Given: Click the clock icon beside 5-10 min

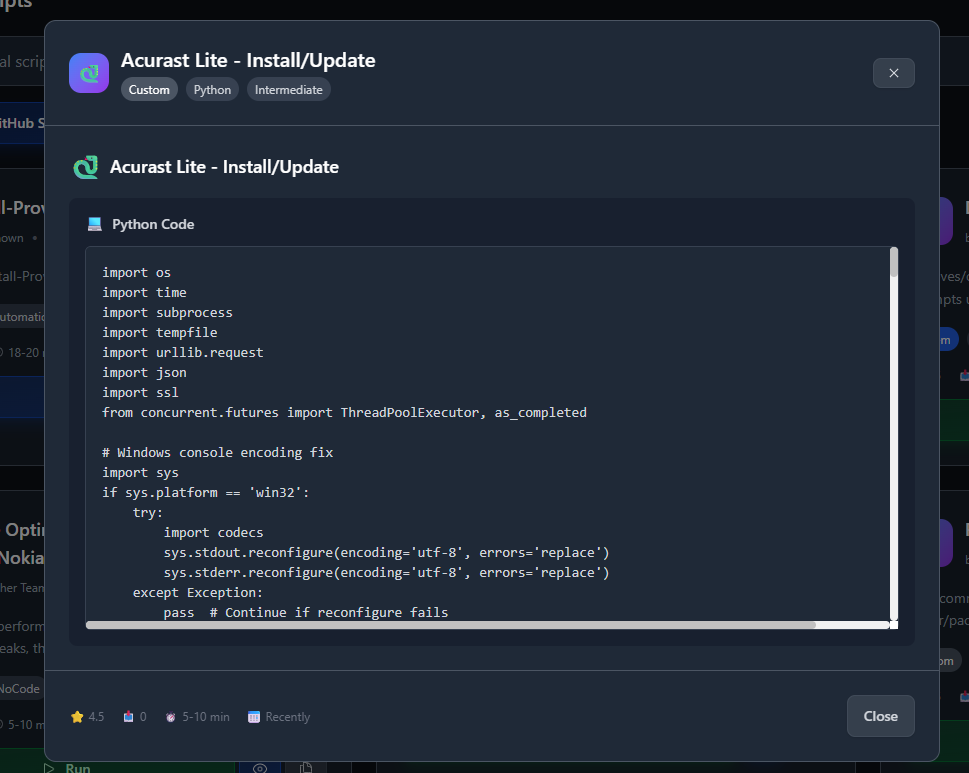Looking at the screenshot, I should coord(171,717).
